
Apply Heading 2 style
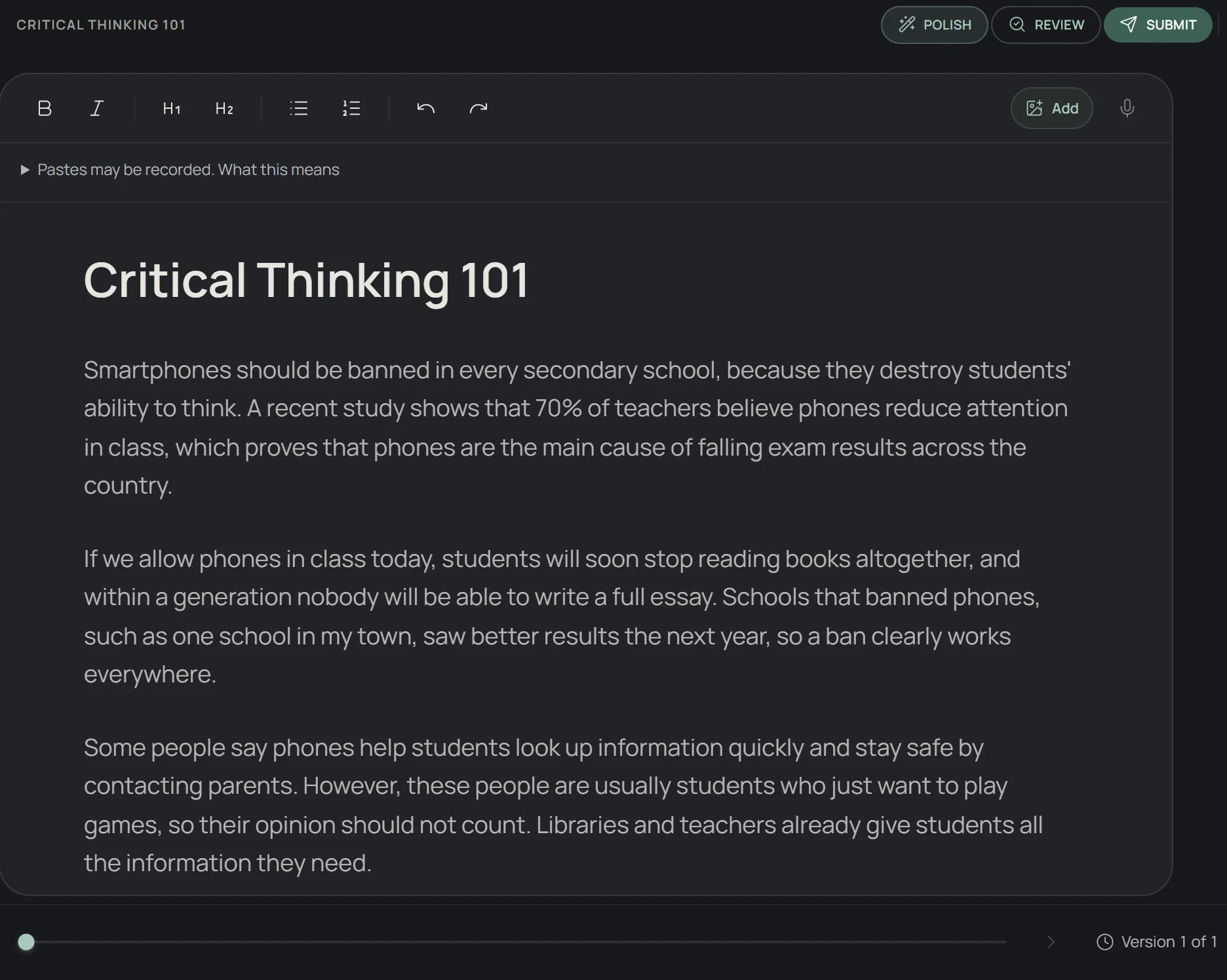click(224, 108)
